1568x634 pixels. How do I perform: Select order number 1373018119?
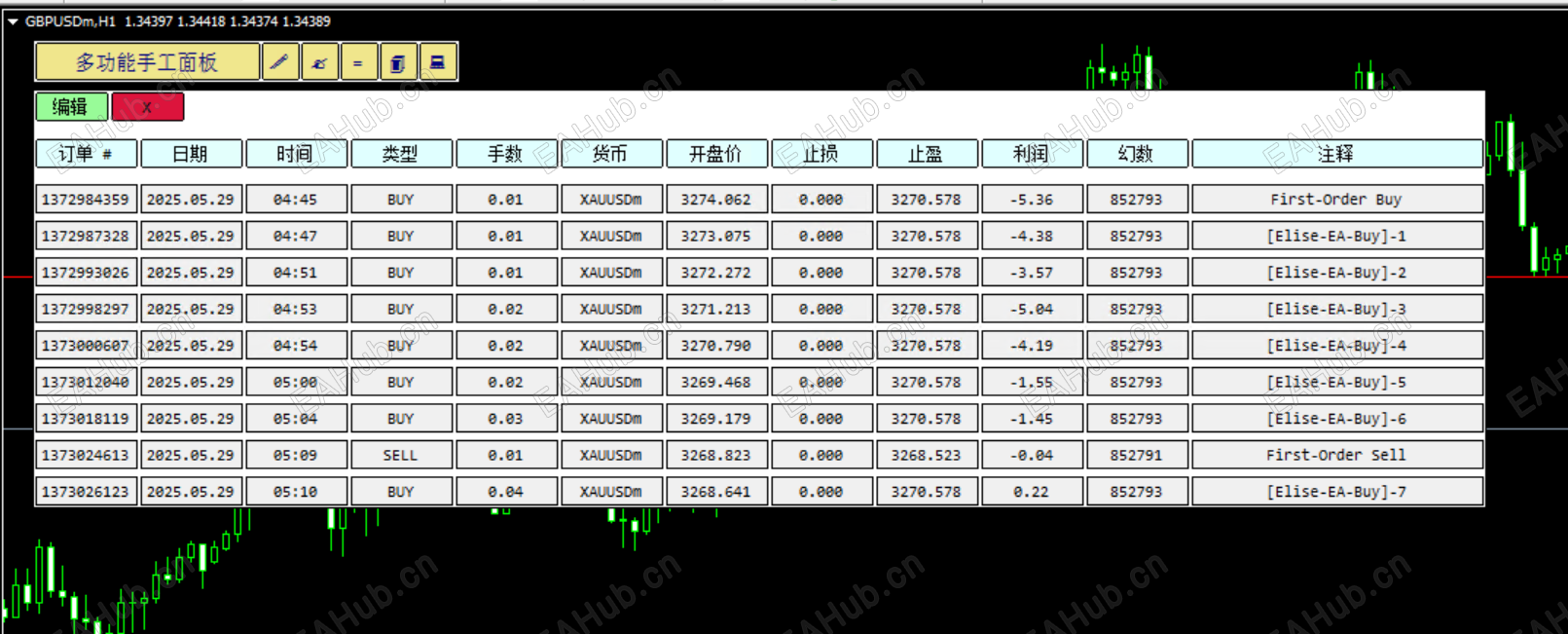[86, 419]
